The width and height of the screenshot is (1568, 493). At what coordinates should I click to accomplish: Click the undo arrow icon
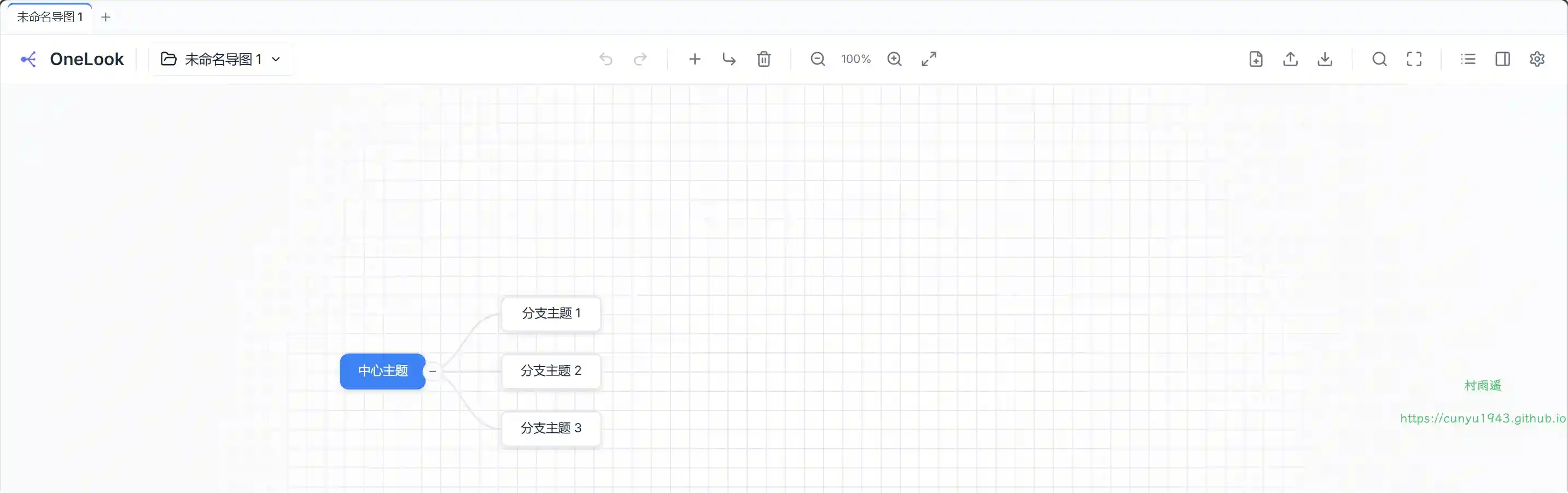pyautogui.click(x=605, y=59)
